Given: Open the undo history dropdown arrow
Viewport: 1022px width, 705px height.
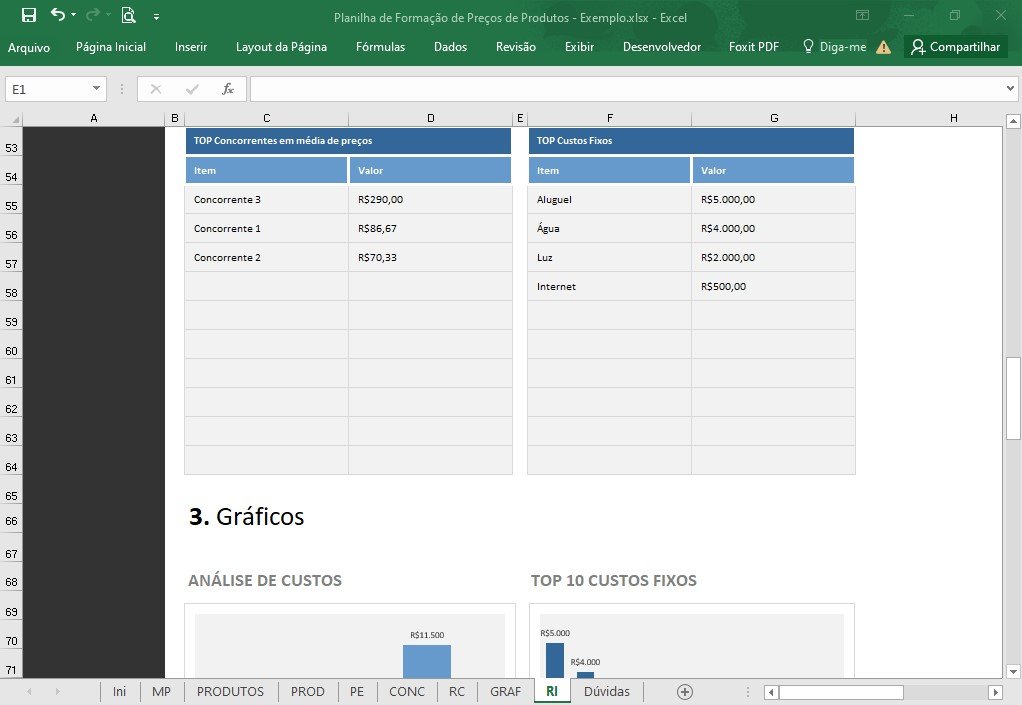Looking at the screenshot, I should (73, 14).
